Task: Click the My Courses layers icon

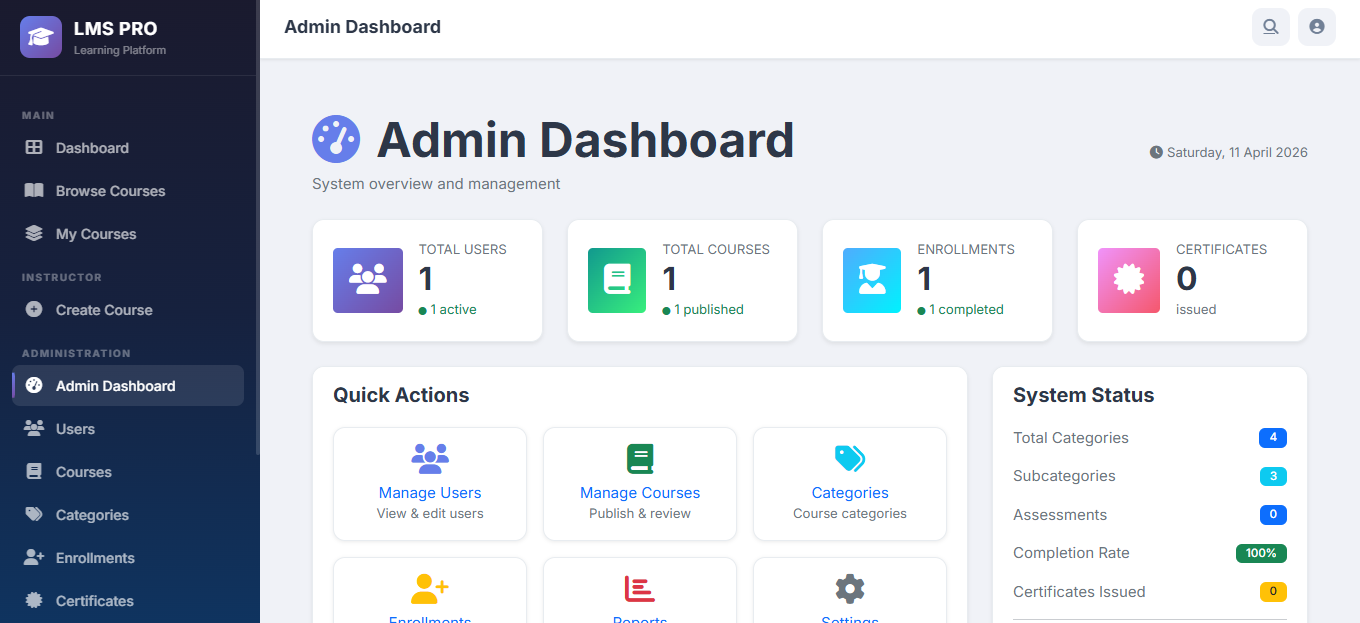Action: click(34, 234)
